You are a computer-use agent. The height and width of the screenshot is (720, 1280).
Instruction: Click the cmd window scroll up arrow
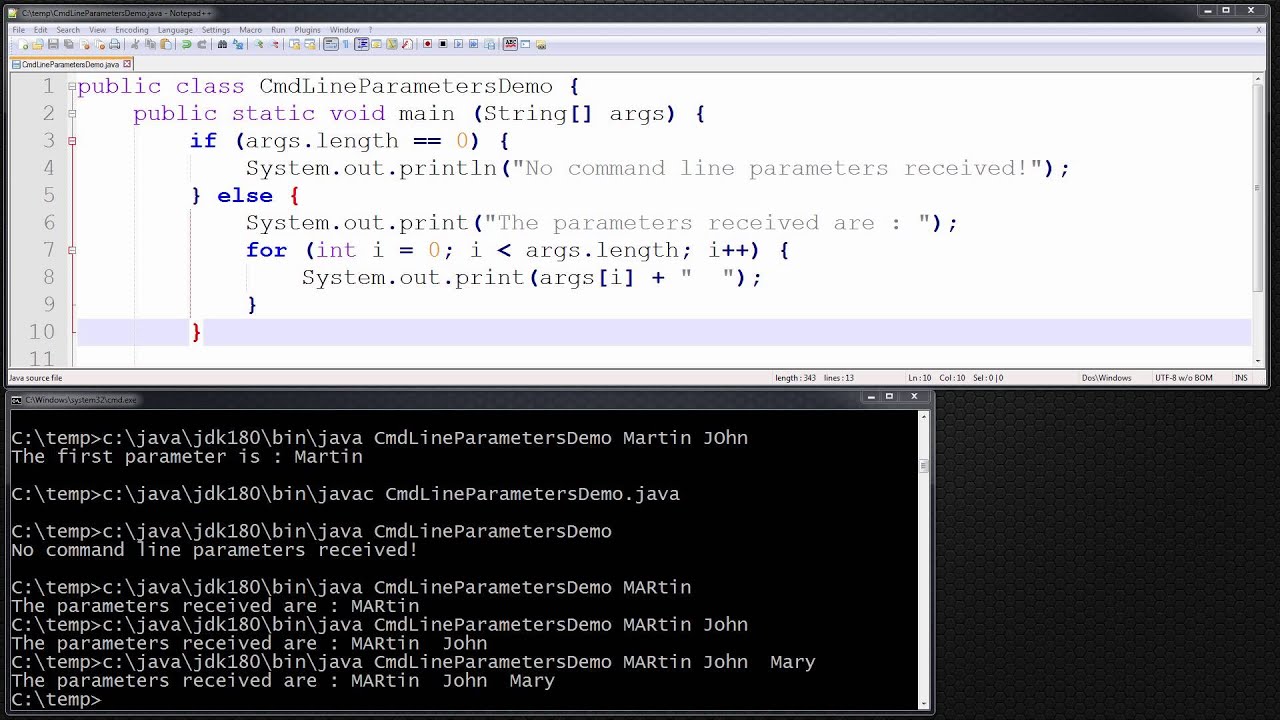click(x=923, y=418)
